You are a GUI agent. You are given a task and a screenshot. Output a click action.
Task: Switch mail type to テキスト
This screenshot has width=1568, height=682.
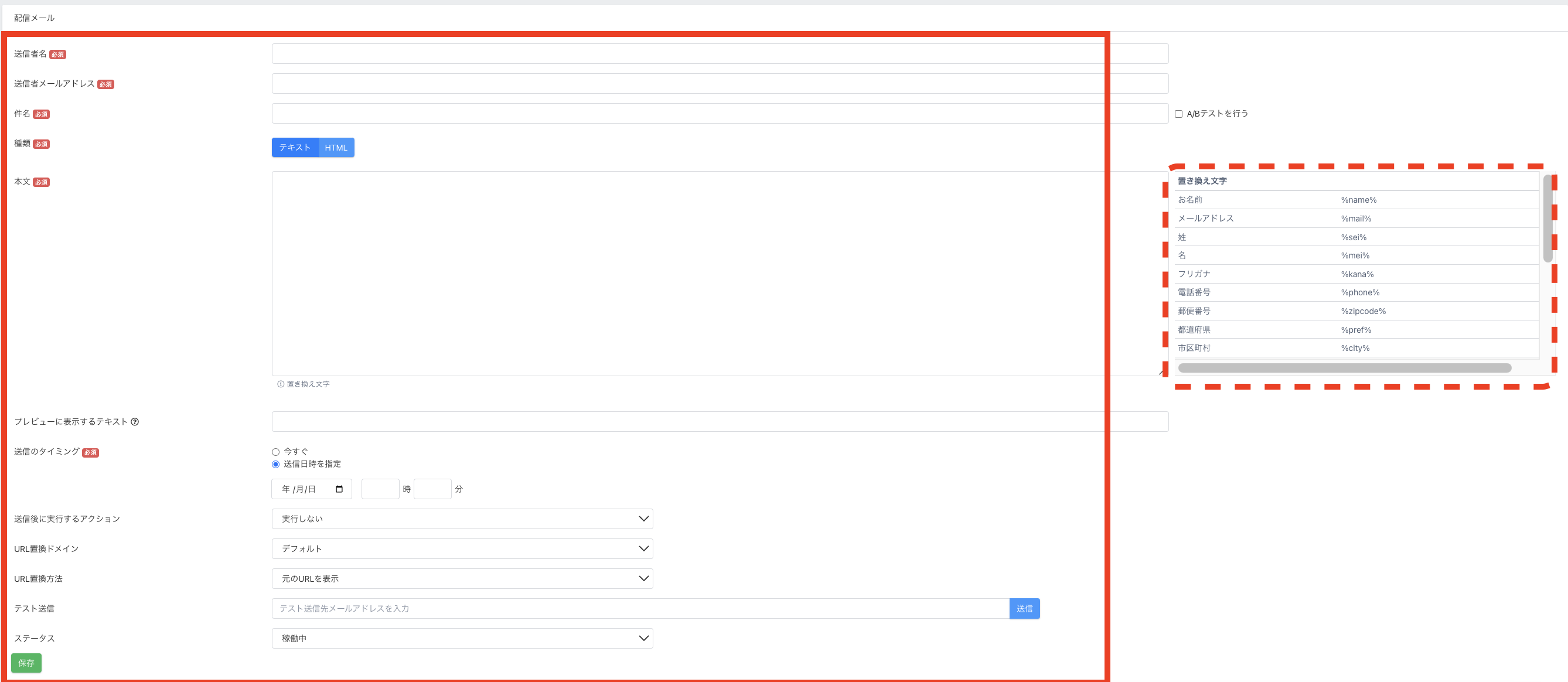295,148
